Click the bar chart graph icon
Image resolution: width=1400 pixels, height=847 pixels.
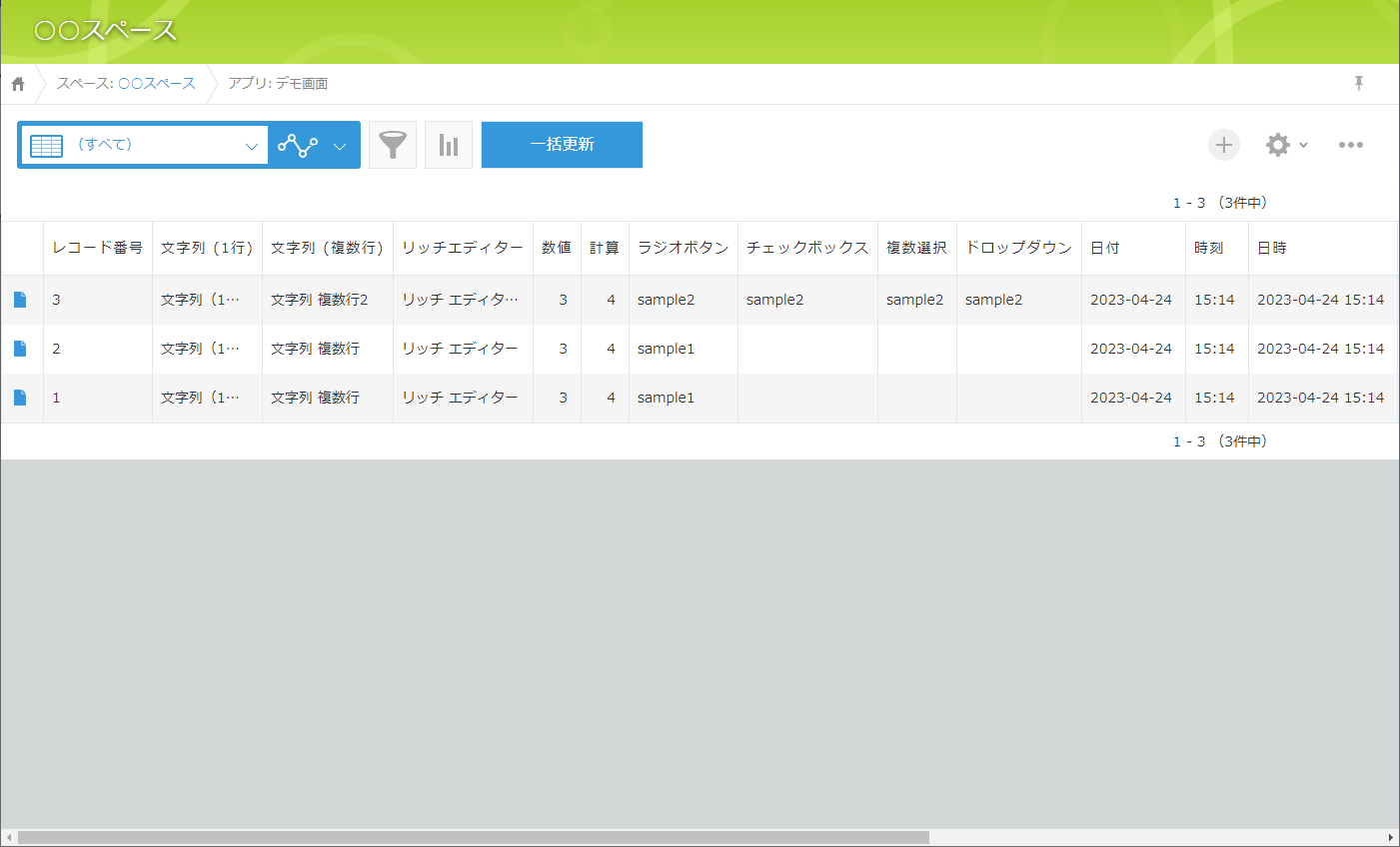point(448,144)
